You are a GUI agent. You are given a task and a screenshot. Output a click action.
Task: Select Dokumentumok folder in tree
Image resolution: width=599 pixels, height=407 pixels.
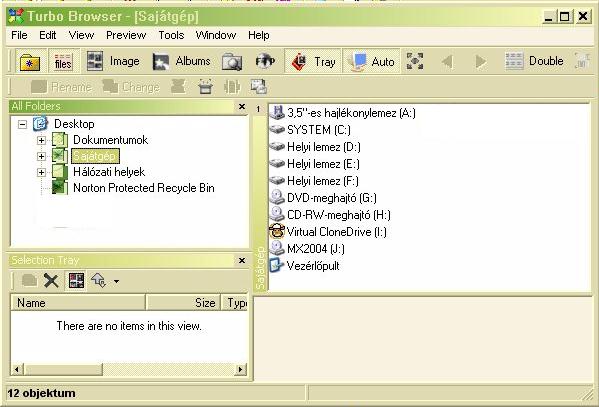point(110,140)
